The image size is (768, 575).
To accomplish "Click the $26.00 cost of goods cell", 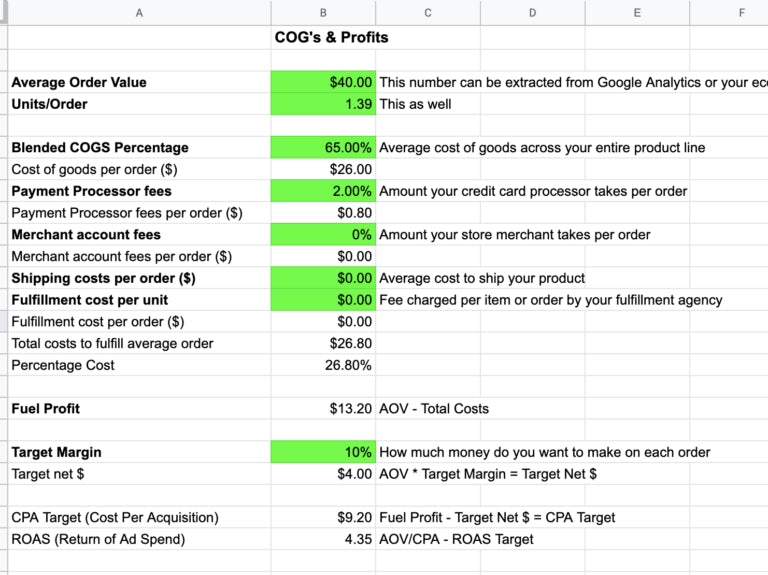I will pos(323,170).
